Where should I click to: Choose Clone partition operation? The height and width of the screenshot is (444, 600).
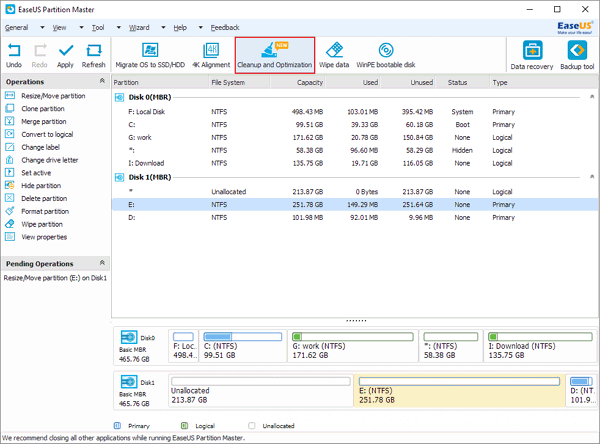(35, 109)
